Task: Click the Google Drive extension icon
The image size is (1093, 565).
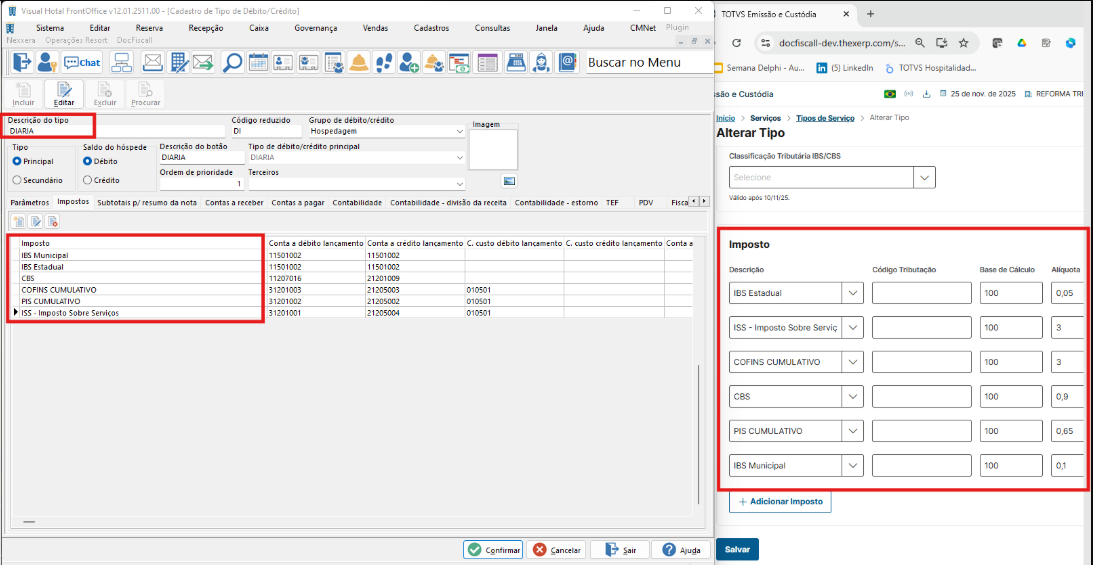Action: pos(1022,43)
